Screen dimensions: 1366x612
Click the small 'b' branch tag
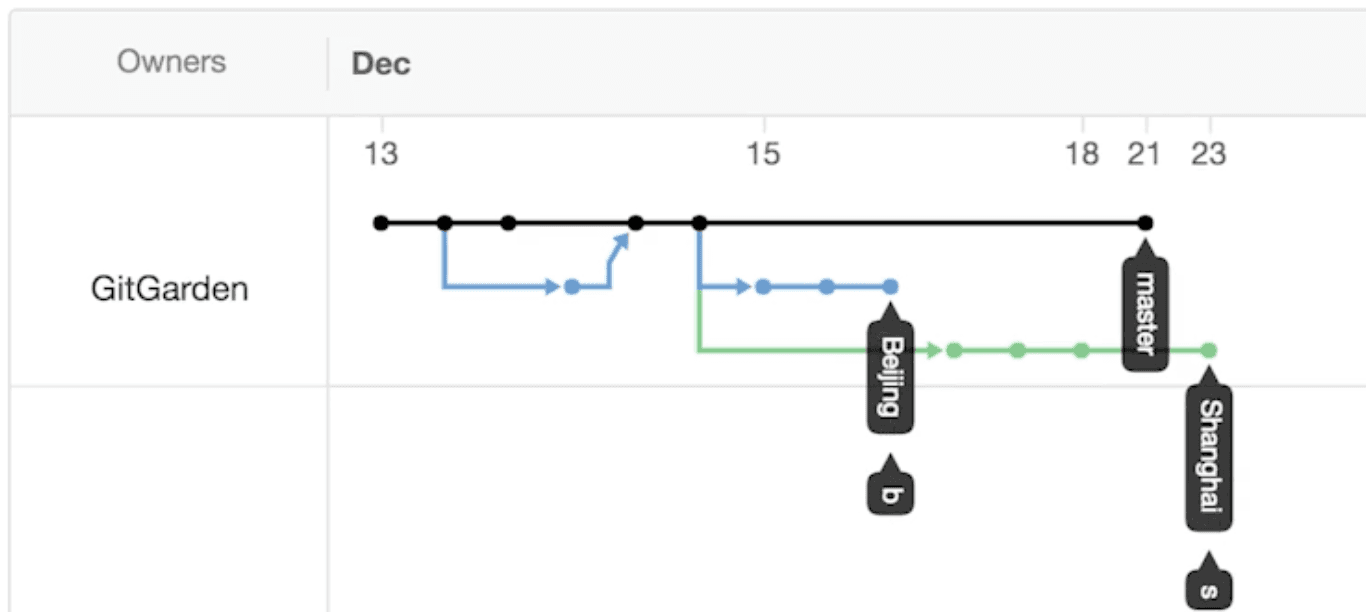[890, 491]
